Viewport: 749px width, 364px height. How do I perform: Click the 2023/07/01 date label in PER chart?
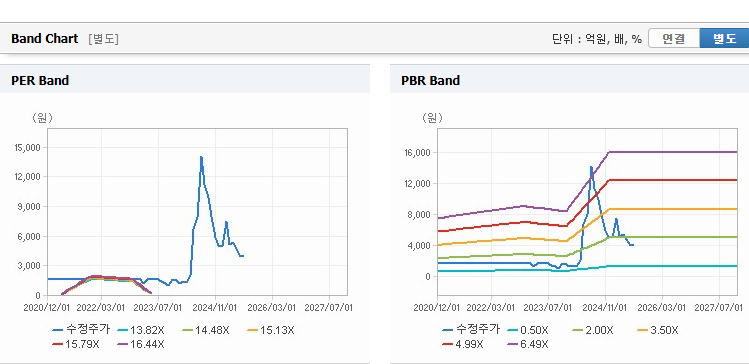pyautogui.click(x=158, y=307)
